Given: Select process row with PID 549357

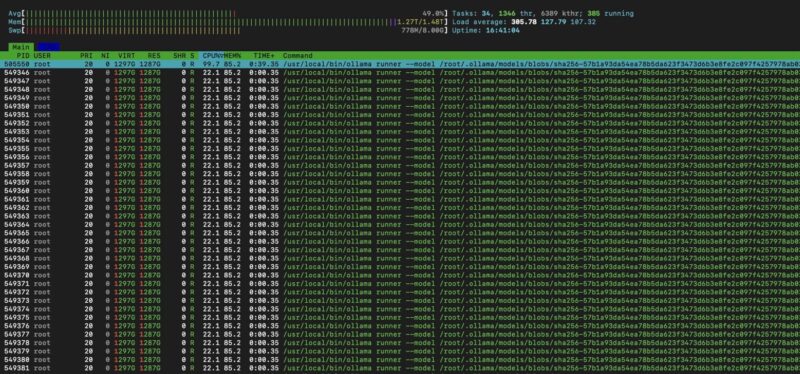Looking at the screenshot, I should pos(400,165).
